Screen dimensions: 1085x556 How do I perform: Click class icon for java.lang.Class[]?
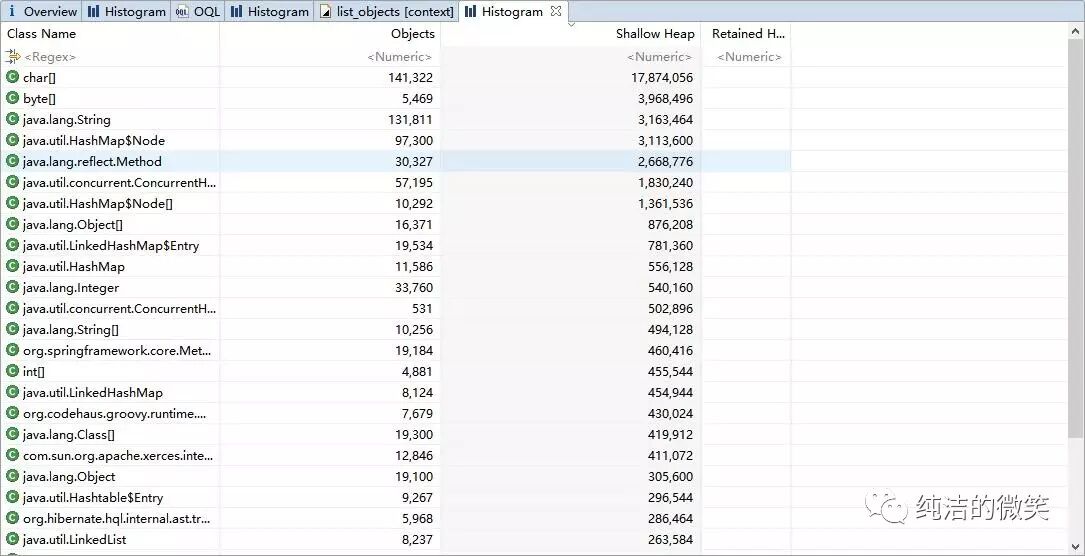[12, 434]
